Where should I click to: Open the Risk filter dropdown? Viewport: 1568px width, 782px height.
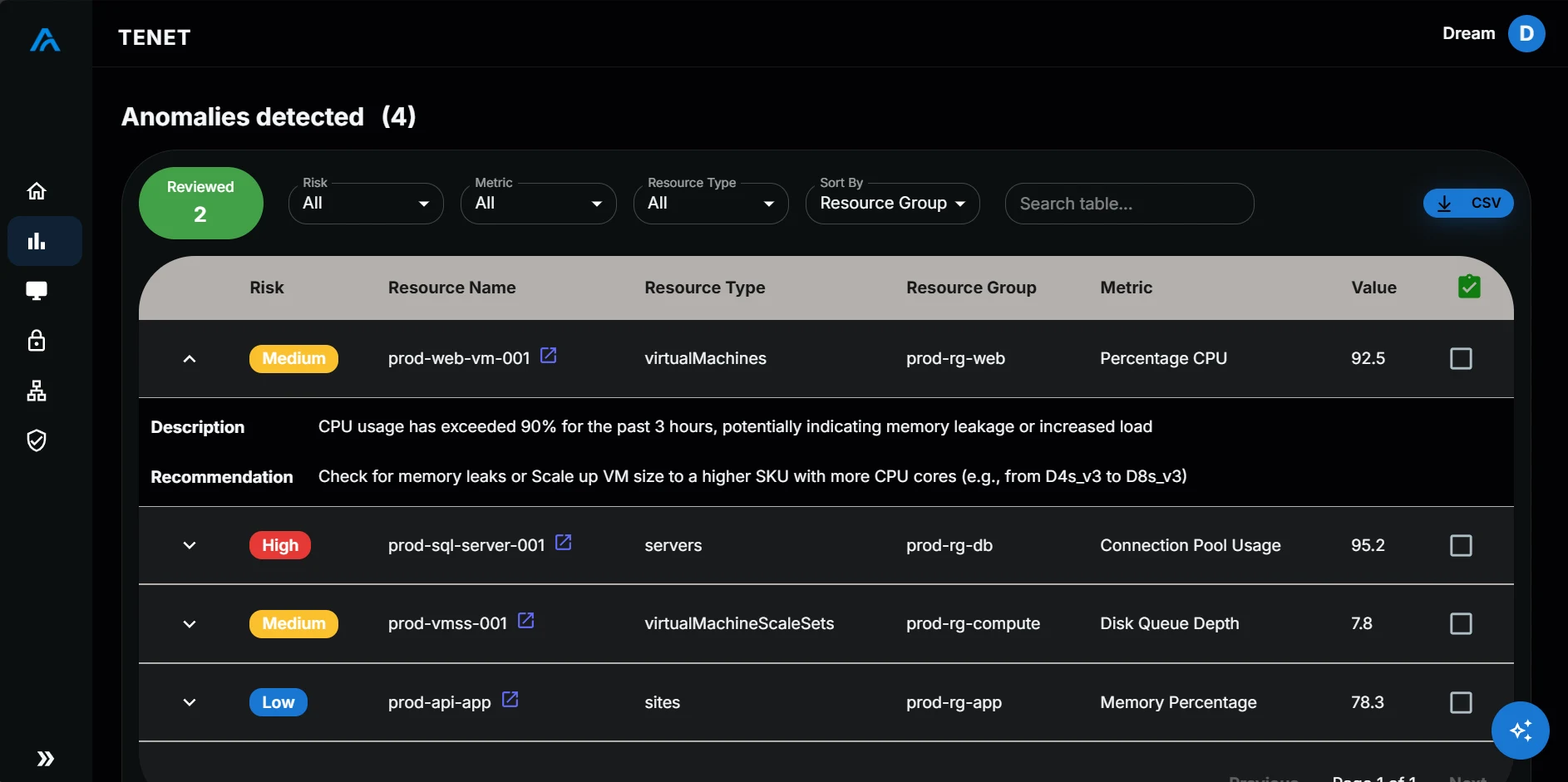pos(366,203)
